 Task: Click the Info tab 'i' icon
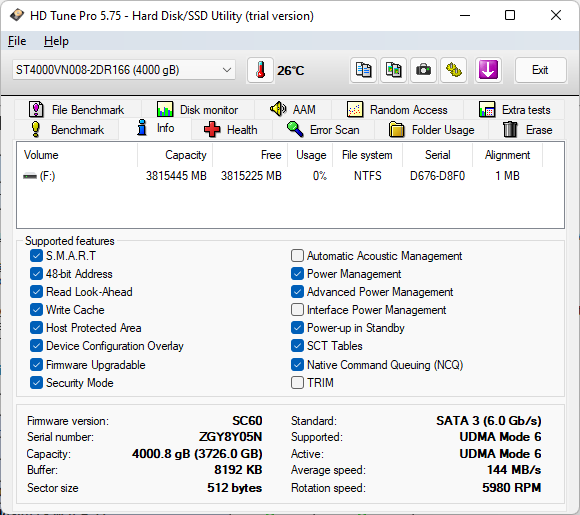click(x=142, y=128)
